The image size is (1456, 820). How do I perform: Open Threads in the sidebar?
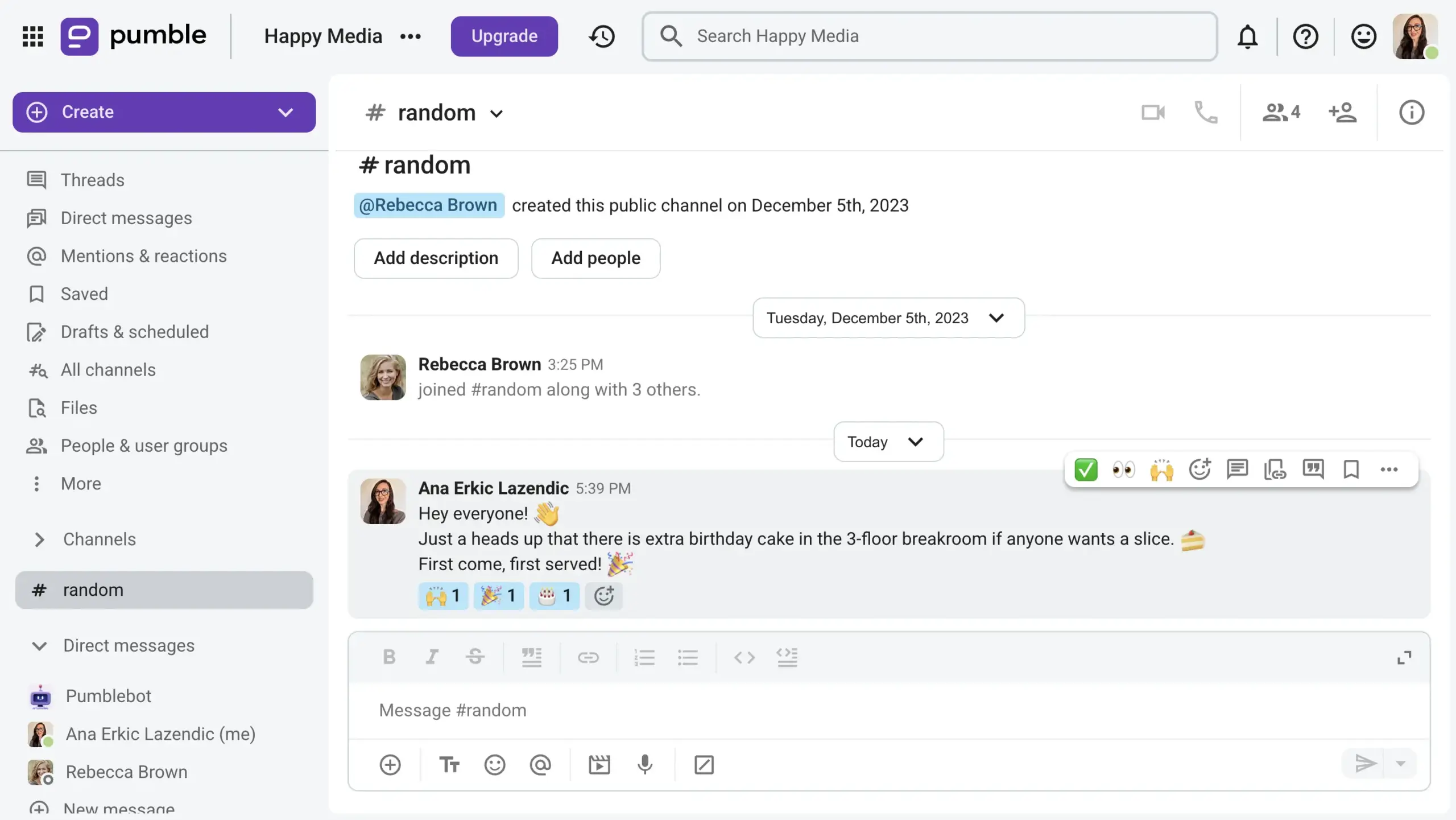click(92, 180)
